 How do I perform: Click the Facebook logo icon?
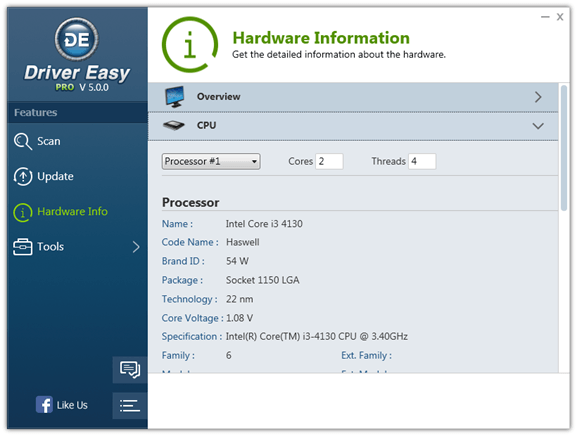tap(44, 405)
